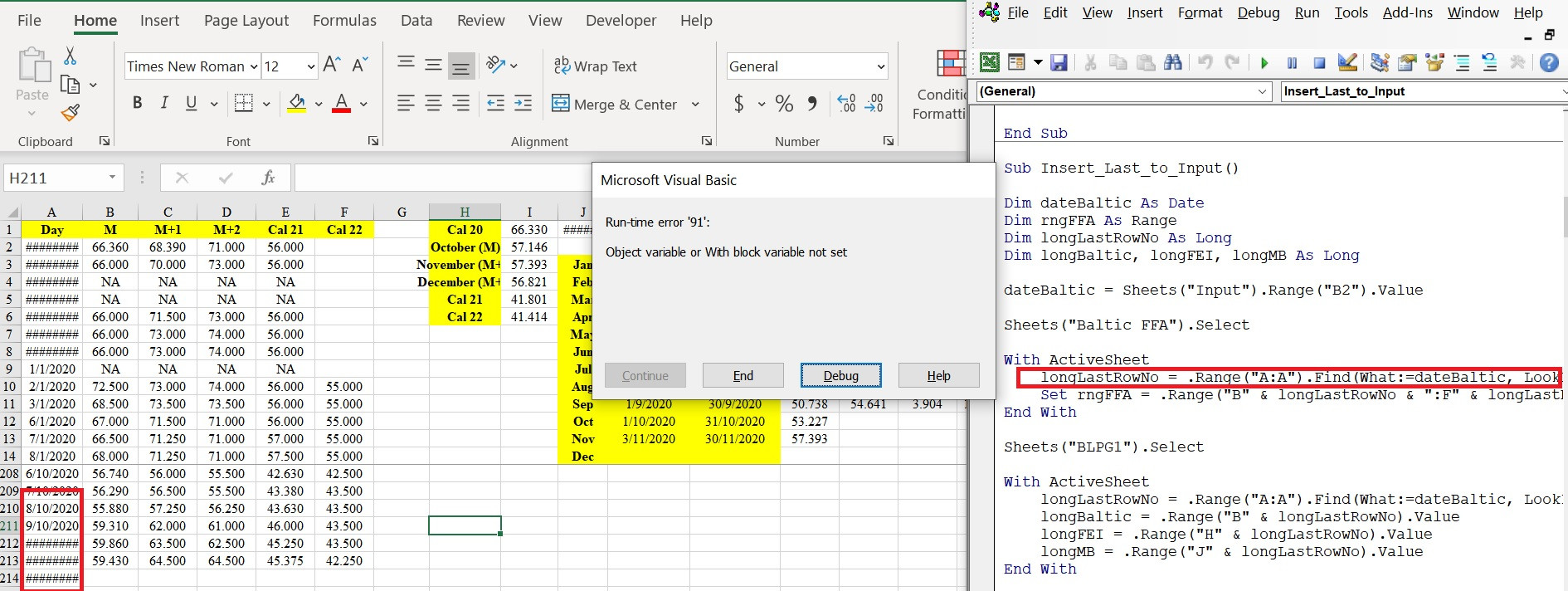The height and width of the screenshot is (591, 1568).
Task: Open Properties Window icon in VBA toolbar
Action: tap(1407, 62)
